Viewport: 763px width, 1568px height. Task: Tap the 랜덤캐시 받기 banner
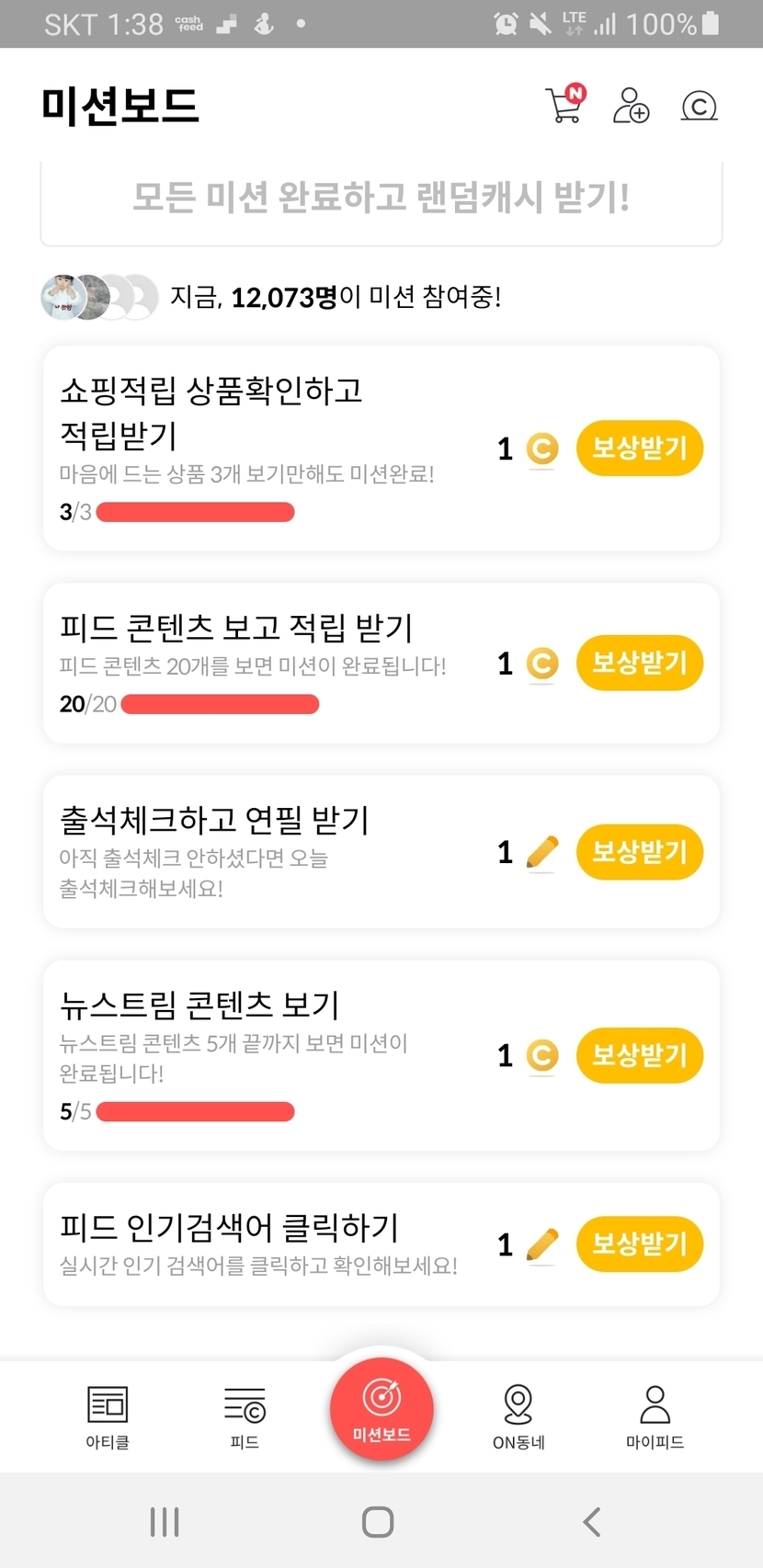(x=381, y=198)
